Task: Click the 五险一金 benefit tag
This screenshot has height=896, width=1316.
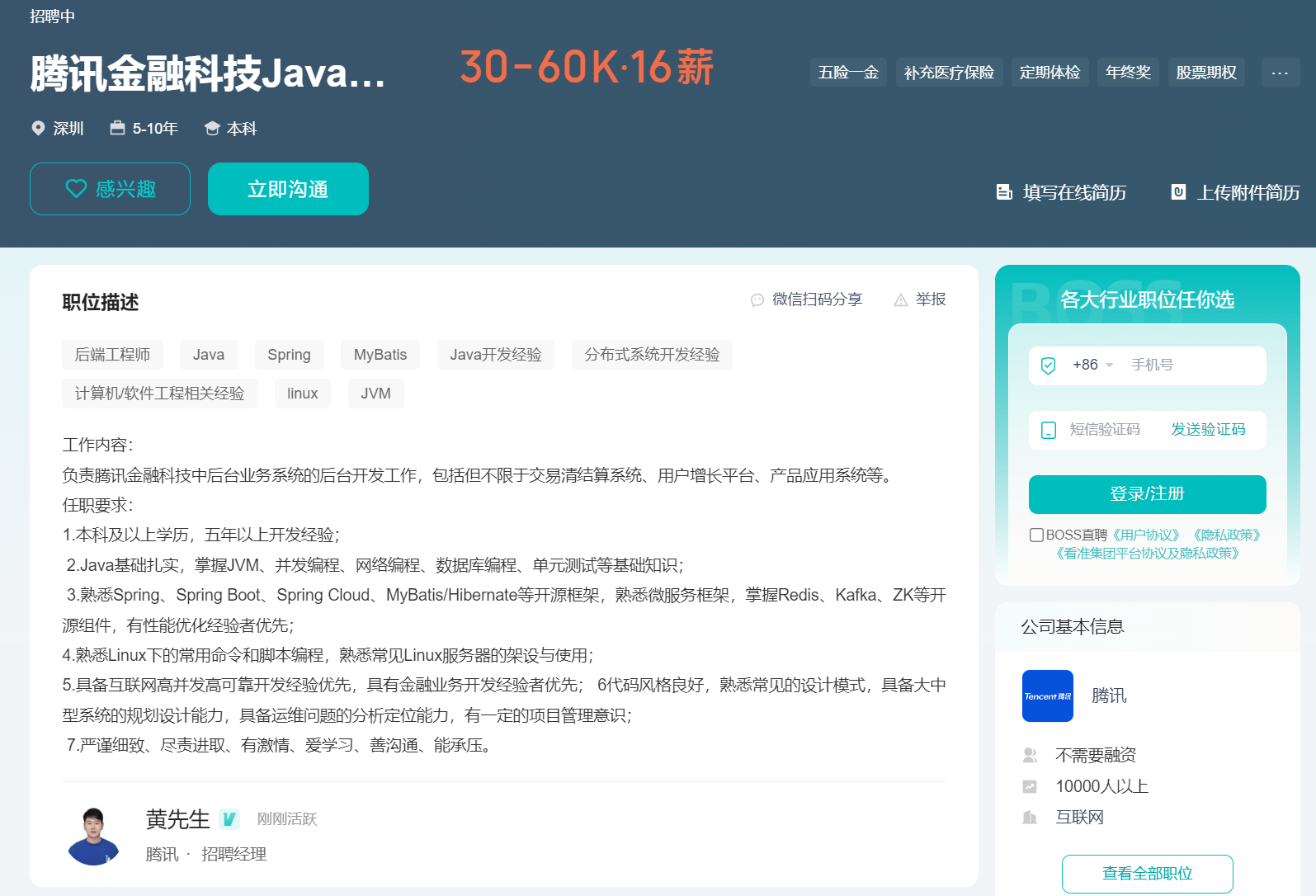Action: 848,73
